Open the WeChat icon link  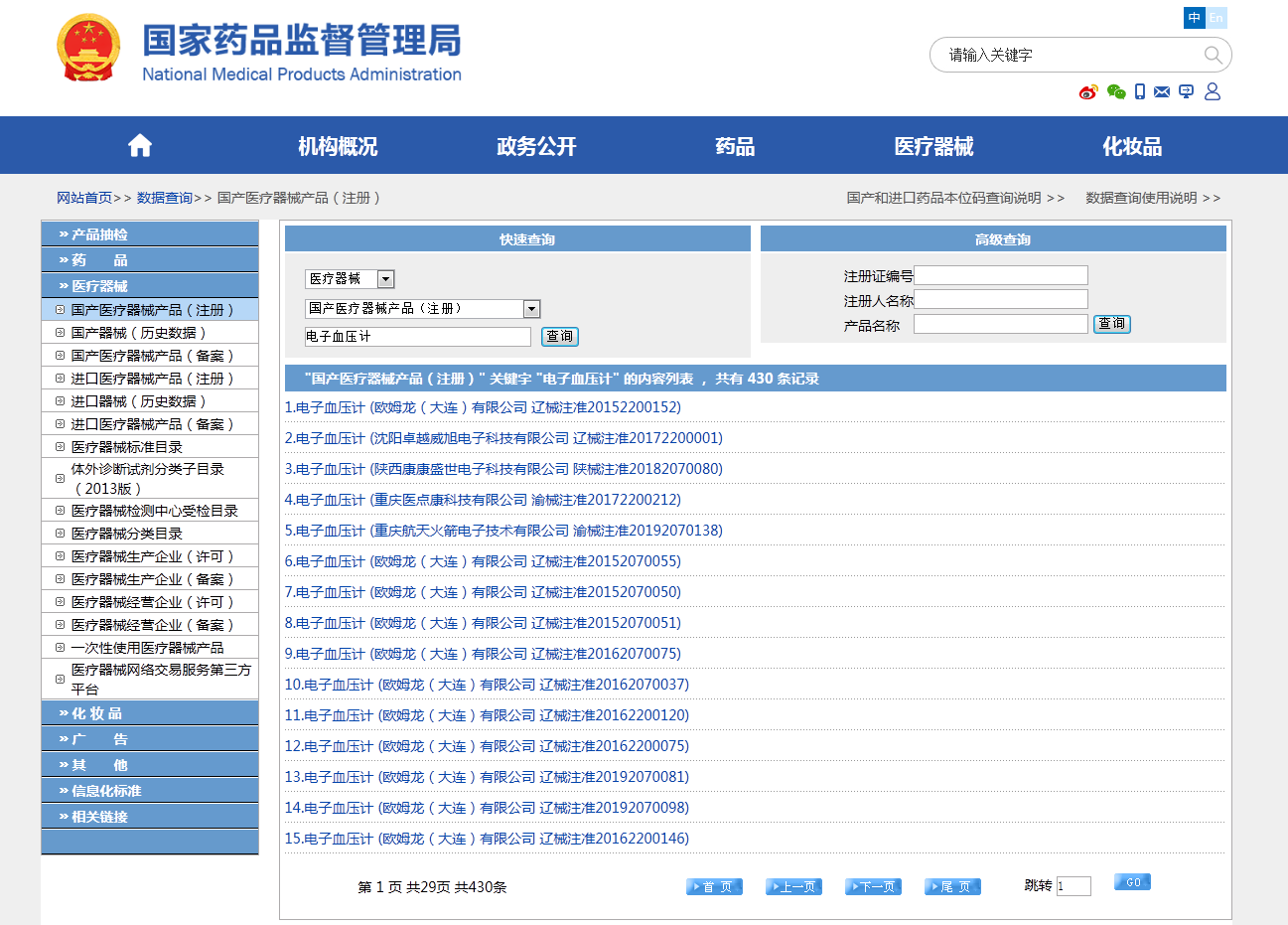pyautogui.click(x=1116, y=92)
